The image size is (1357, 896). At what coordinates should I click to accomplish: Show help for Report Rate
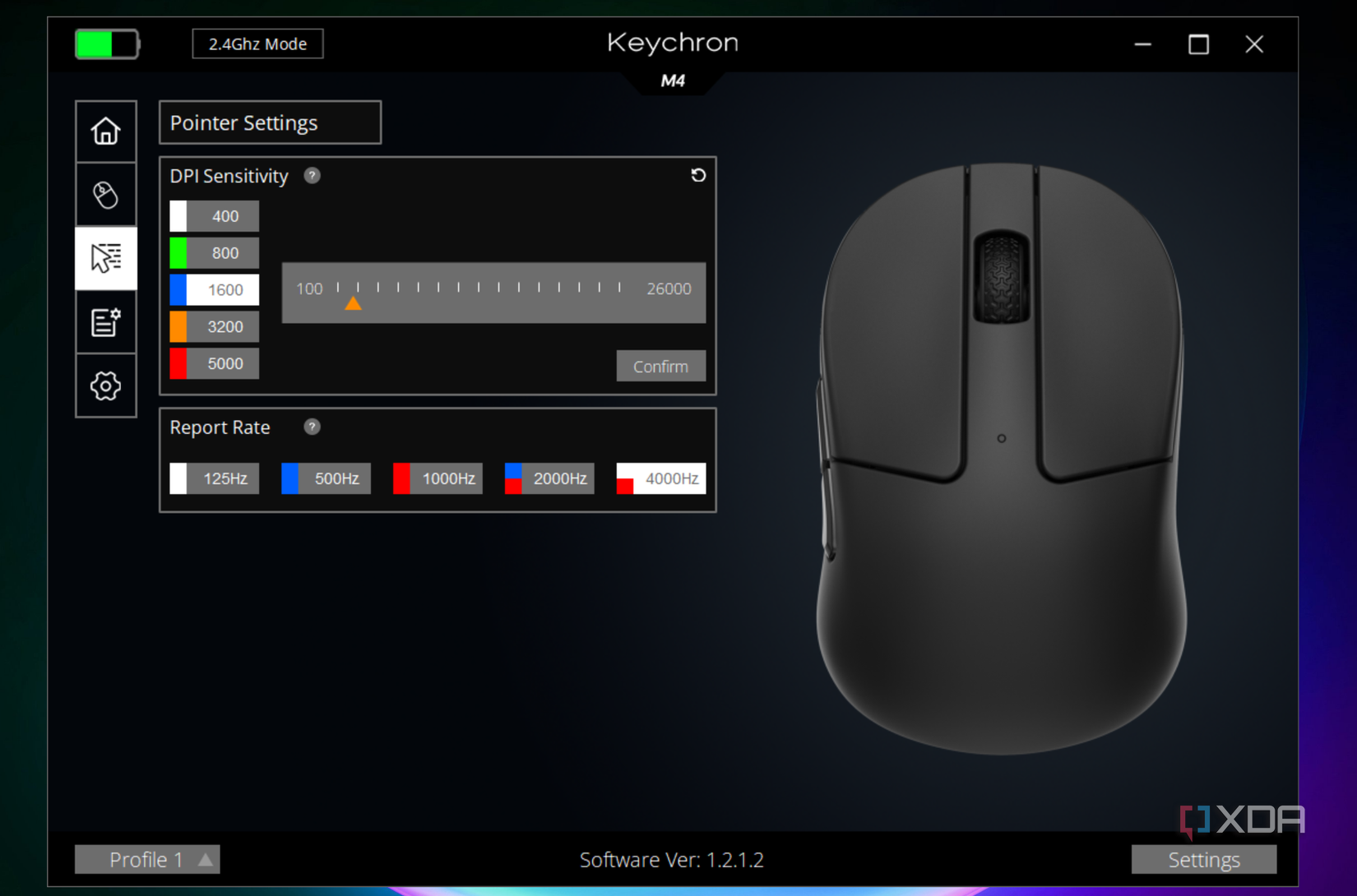click(x=312, y=427)
